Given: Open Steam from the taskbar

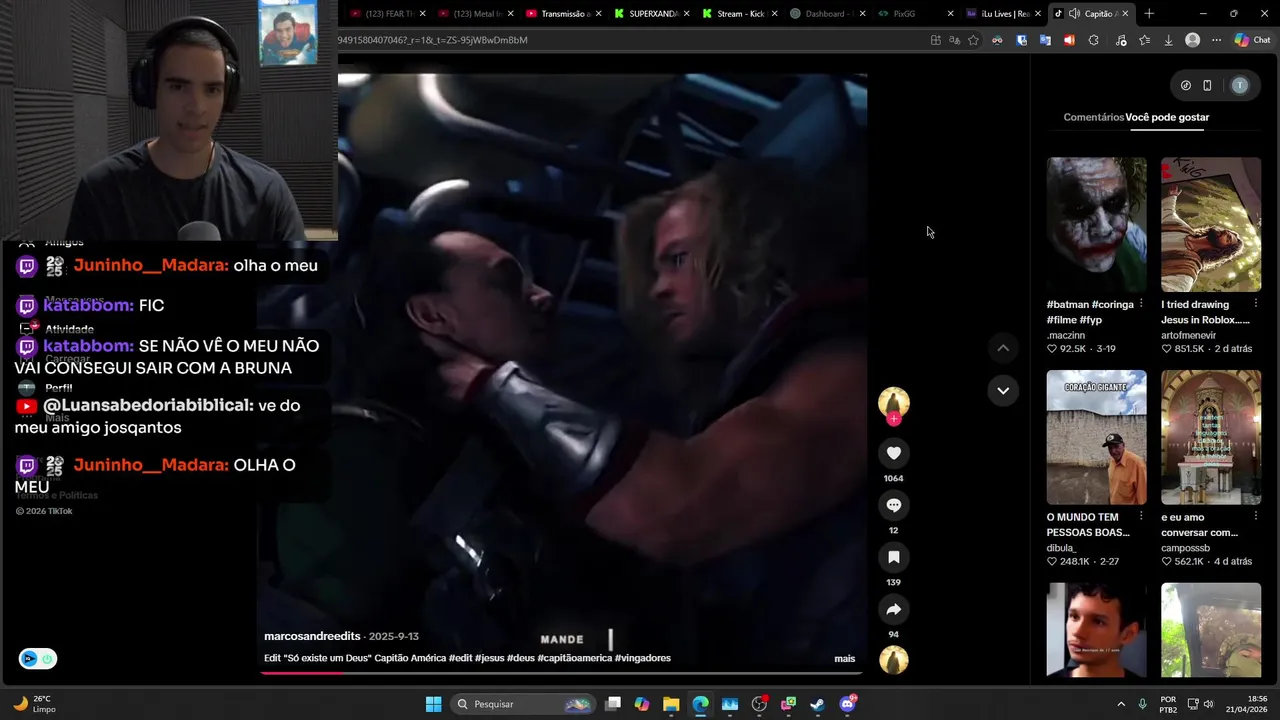Looking at the screenshot, I should pos(817,704).
